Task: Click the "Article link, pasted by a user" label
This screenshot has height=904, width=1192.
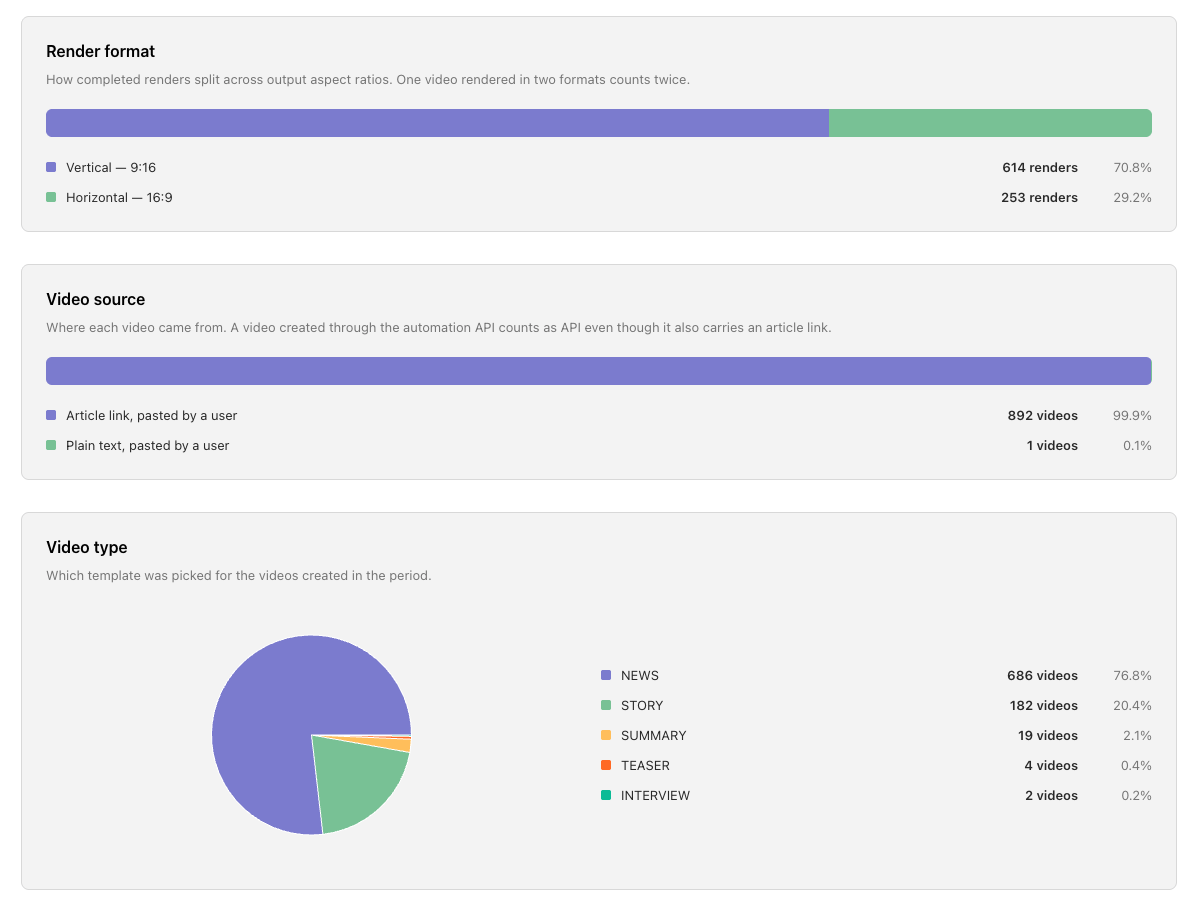Action: click(151, 416)
